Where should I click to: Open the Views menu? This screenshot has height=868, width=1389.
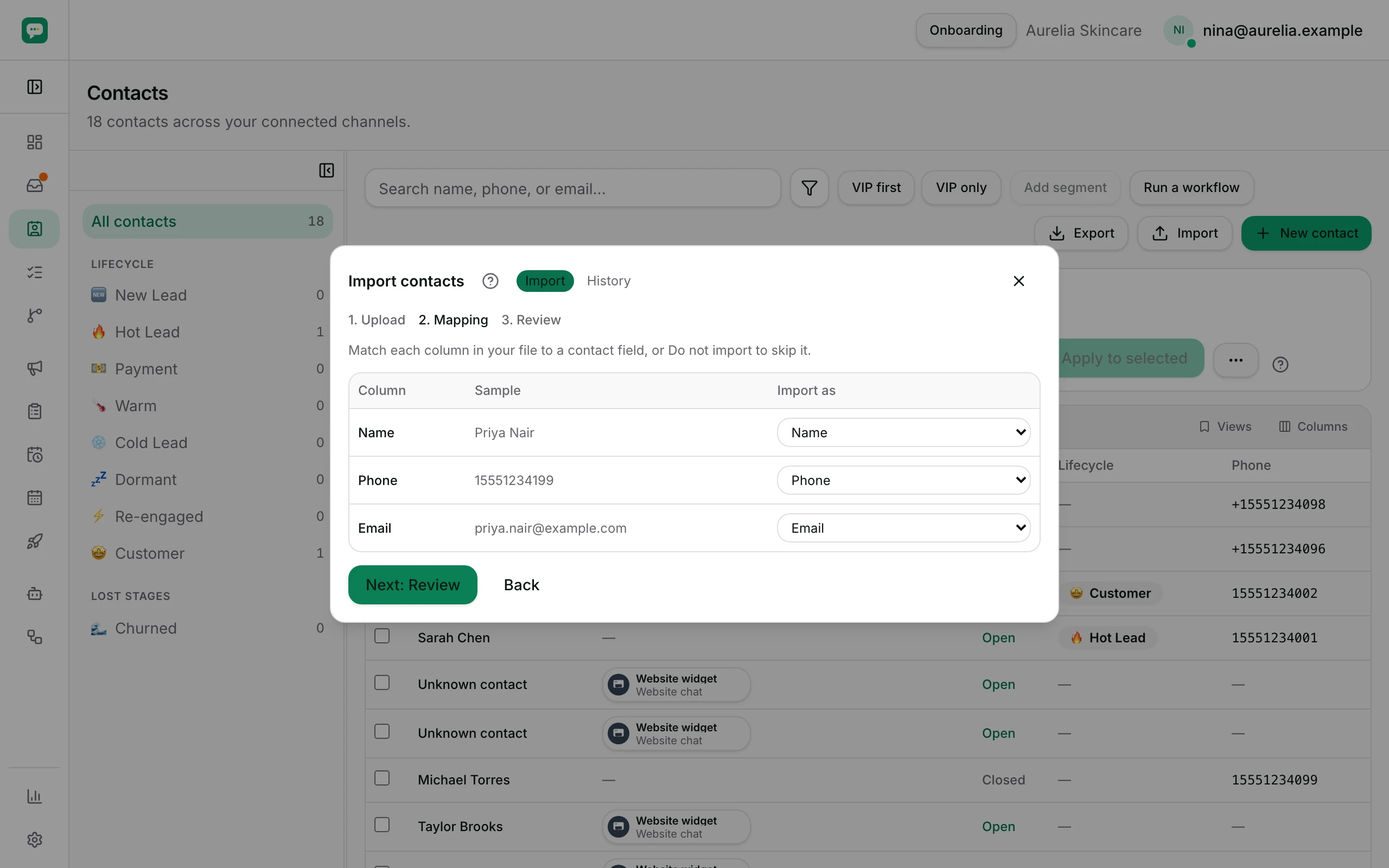(1225, 426)
